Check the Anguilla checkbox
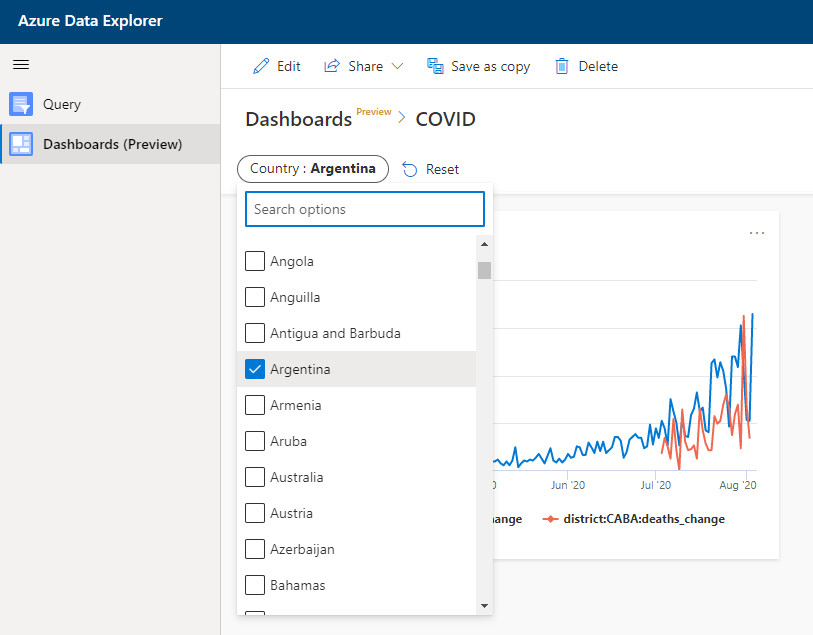 pos(255,297)
